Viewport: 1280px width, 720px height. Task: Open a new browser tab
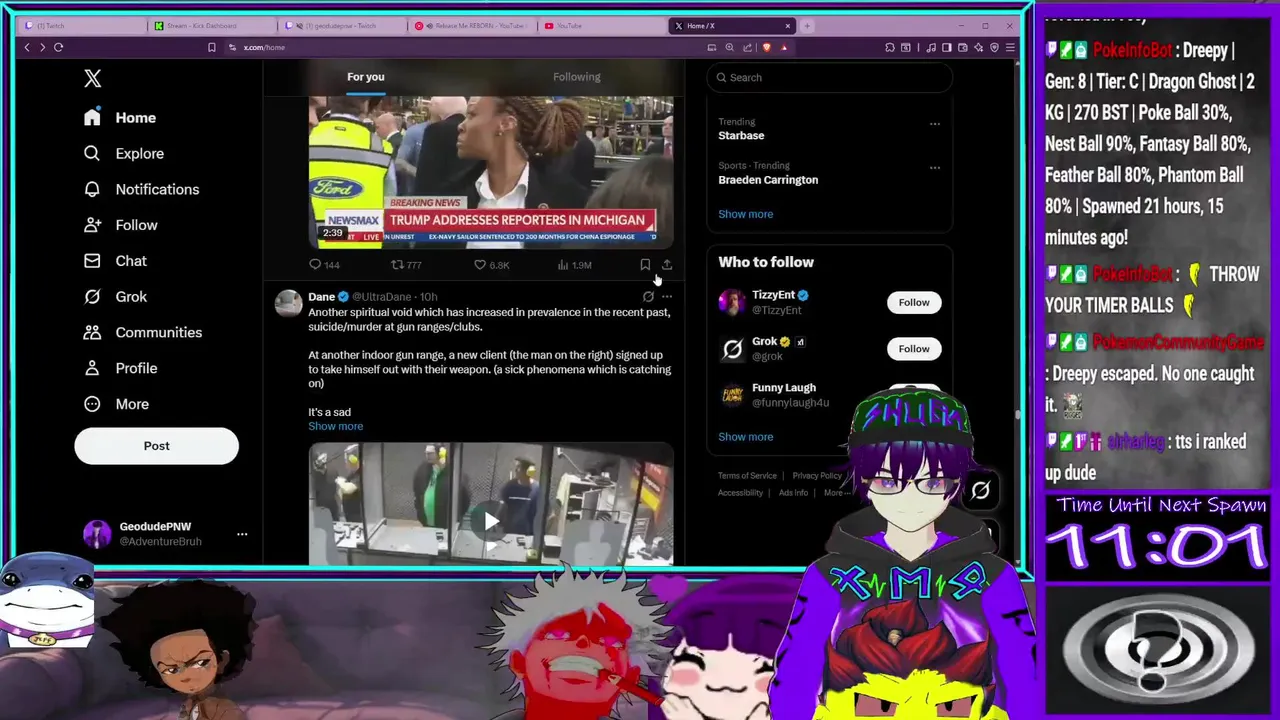coord(807,26)
